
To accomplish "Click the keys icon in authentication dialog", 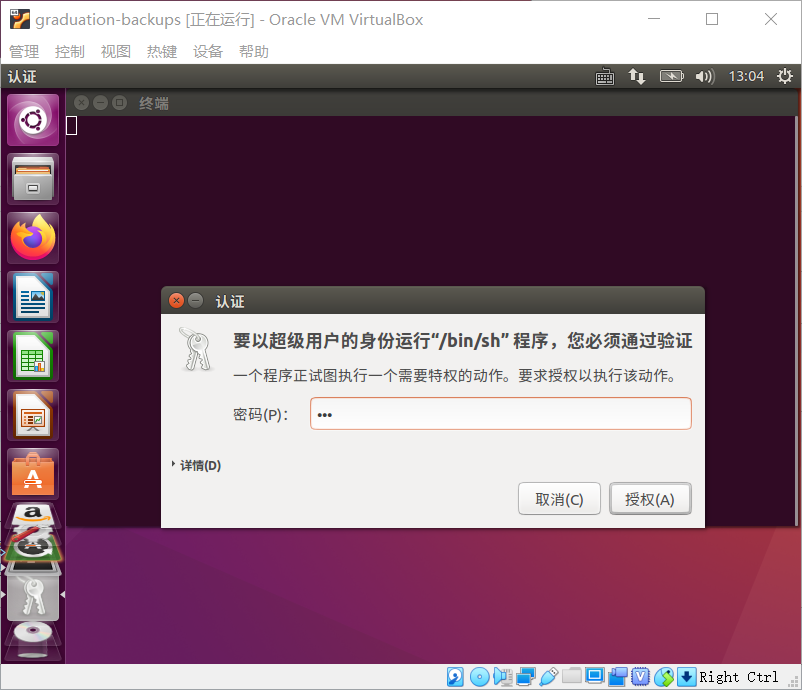I will click(x=196, y=349).
